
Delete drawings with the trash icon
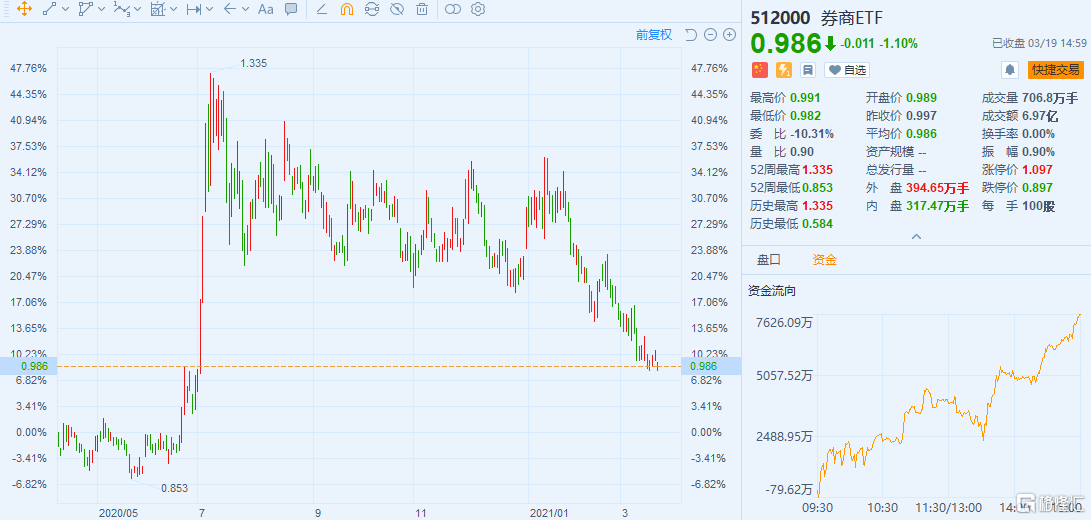(422, 10)
